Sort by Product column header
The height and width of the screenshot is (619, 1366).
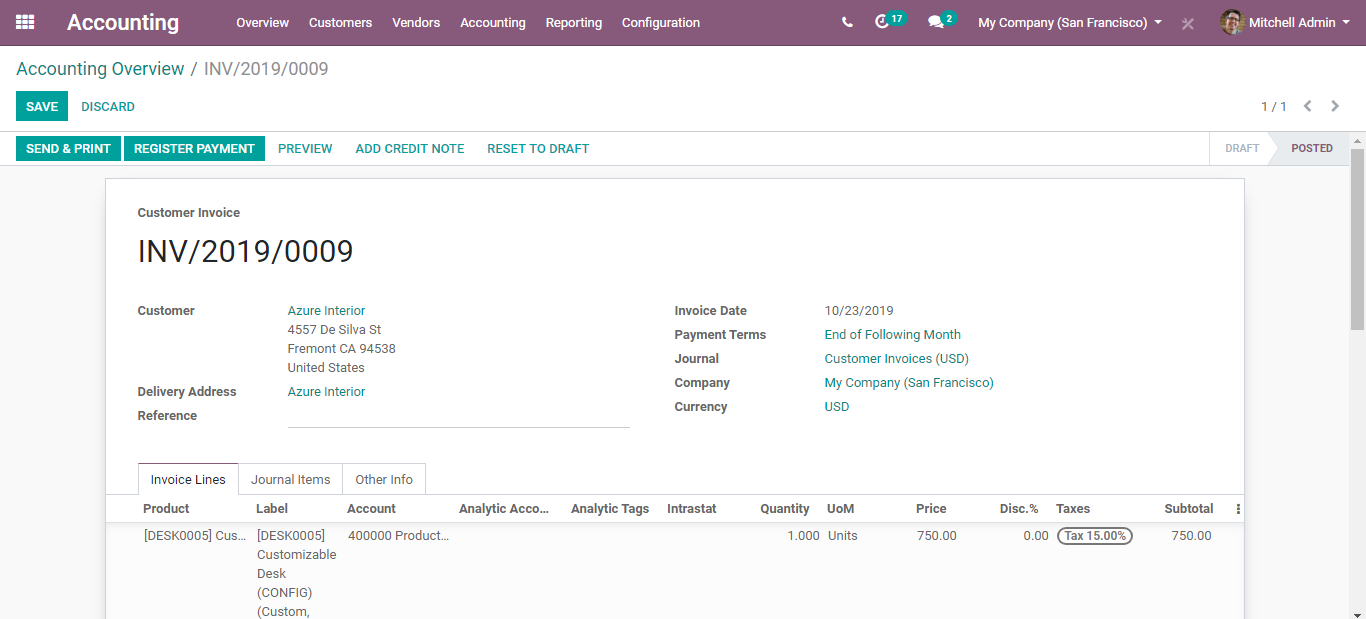tap(166, 509)
